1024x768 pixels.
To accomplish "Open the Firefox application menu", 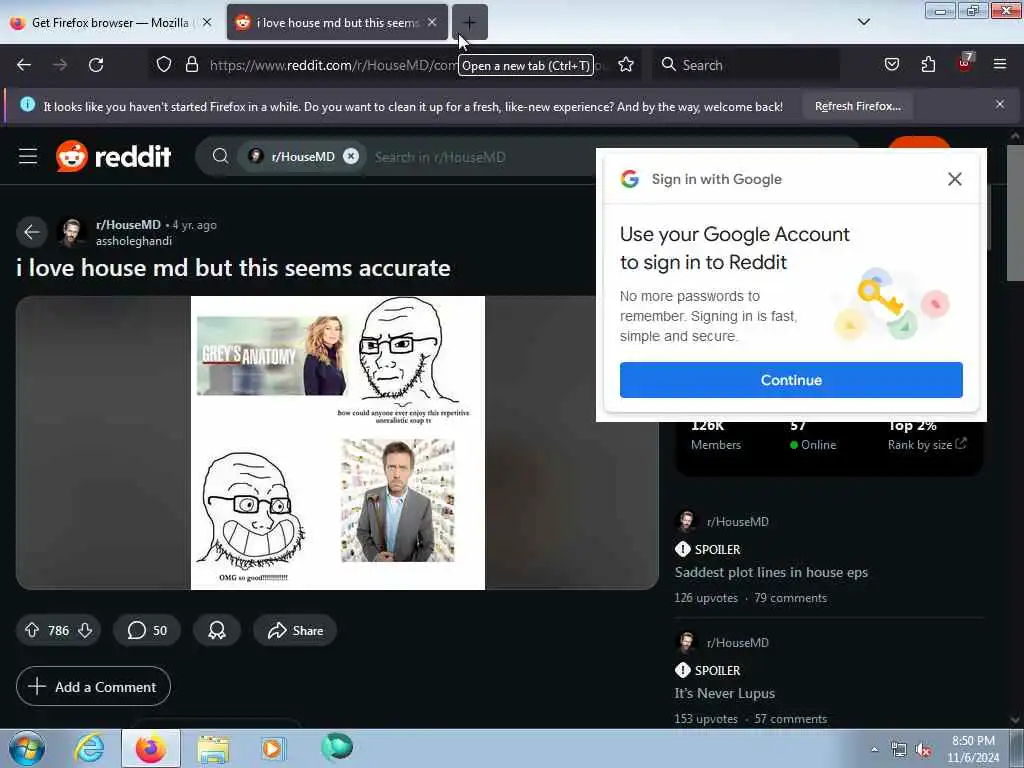I will pos(1000,65).
